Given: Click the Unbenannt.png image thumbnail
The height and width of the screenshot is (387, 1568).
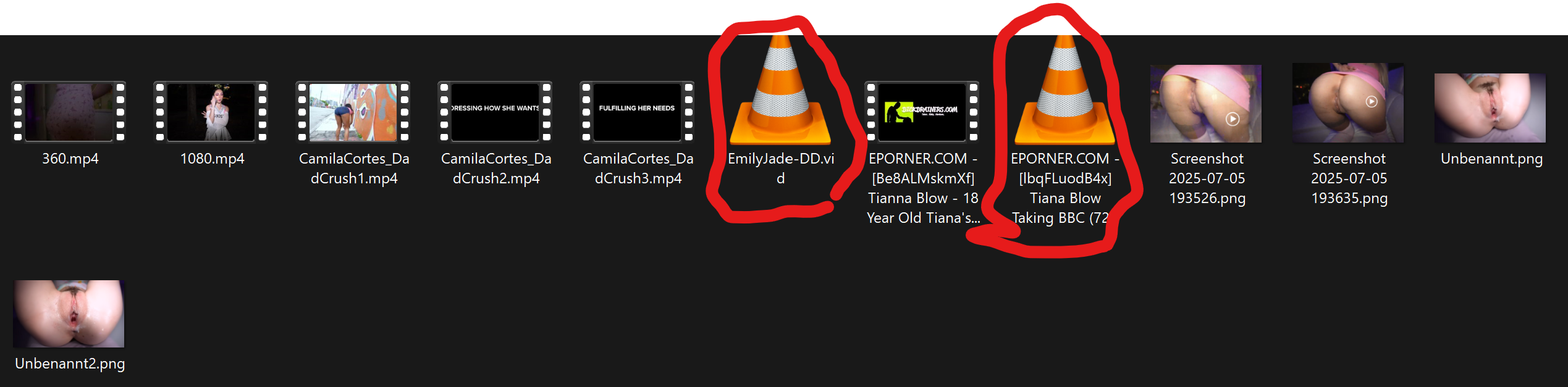Looking at the screenshot, I should click(x=1490, y=108).
